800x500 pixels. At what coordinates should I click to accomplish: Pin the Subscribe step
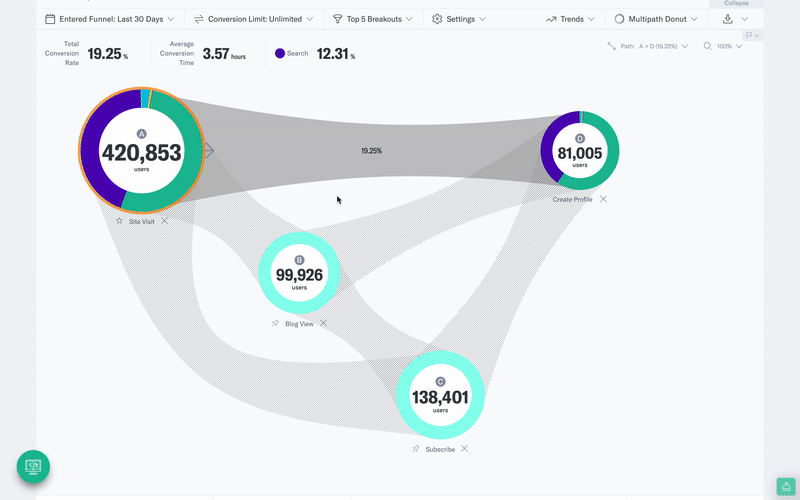(416, 448)
